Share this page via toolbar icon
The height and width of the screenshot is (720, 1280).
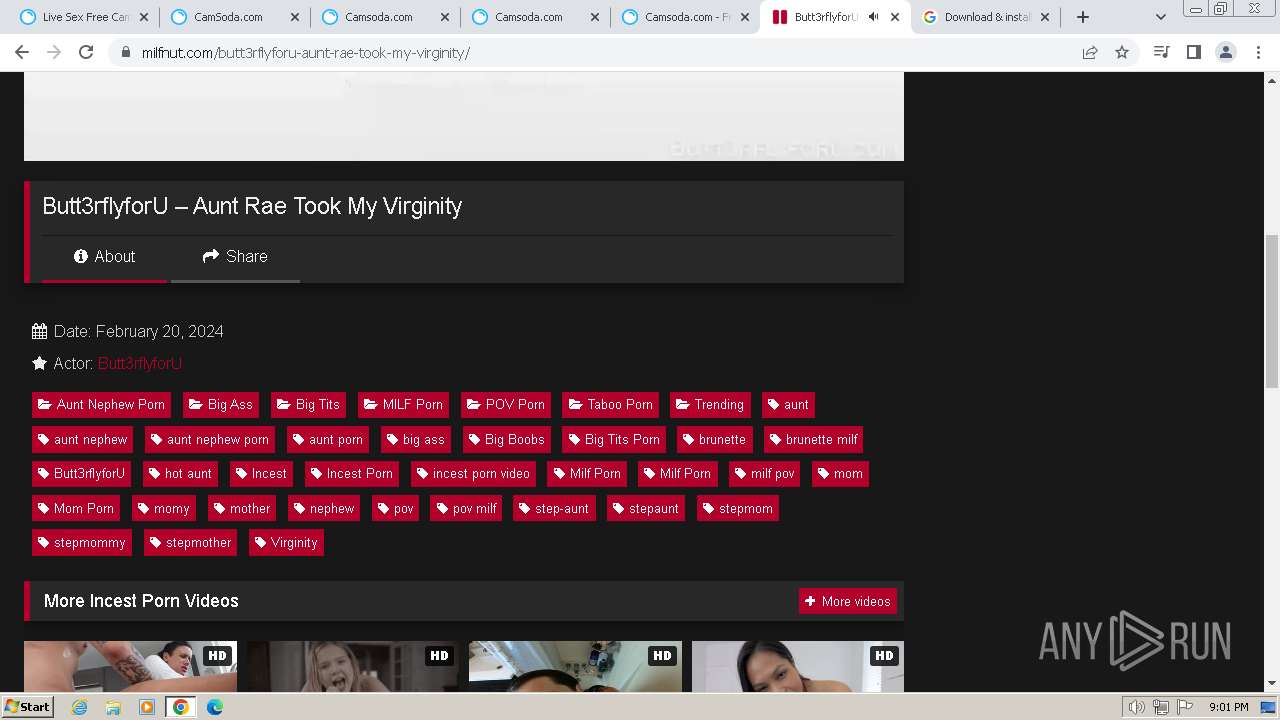1090,52
